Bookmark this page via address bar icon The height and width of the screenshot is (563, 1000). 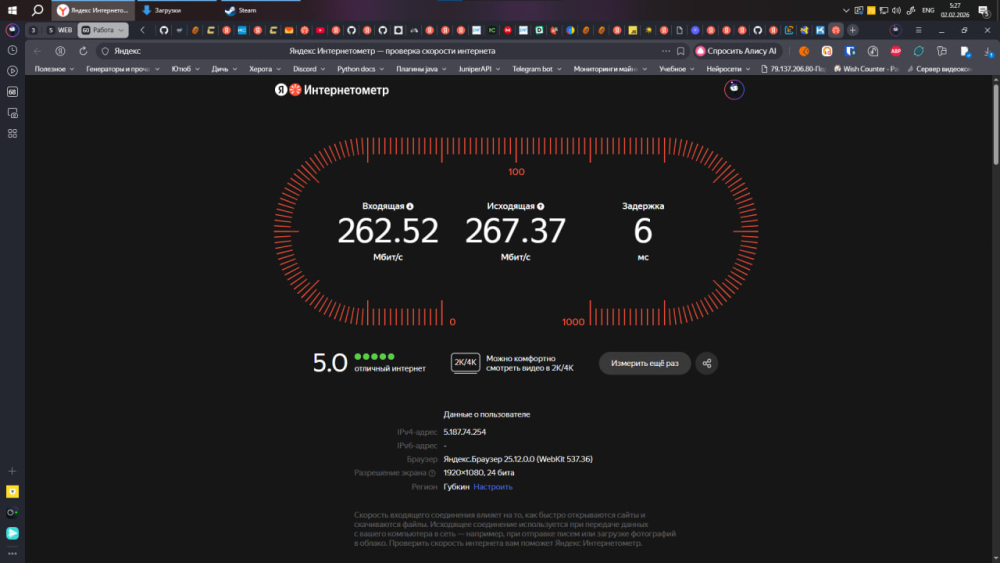pyautogui.click(x=680, y=50)
